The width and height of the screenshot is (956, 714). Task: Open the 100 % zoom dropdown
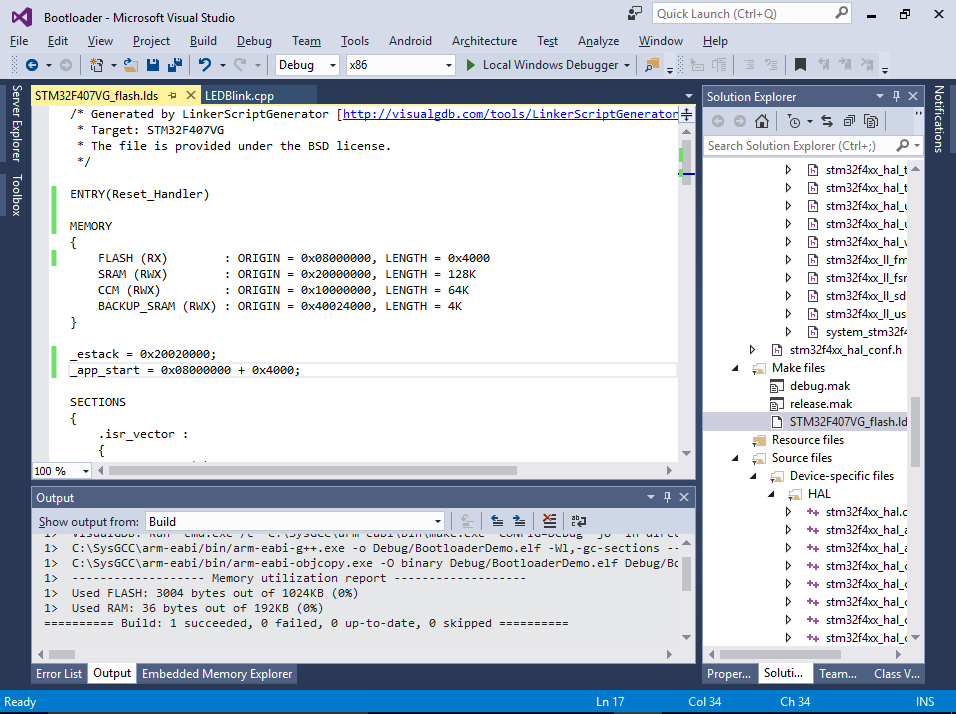click(85, 471)
